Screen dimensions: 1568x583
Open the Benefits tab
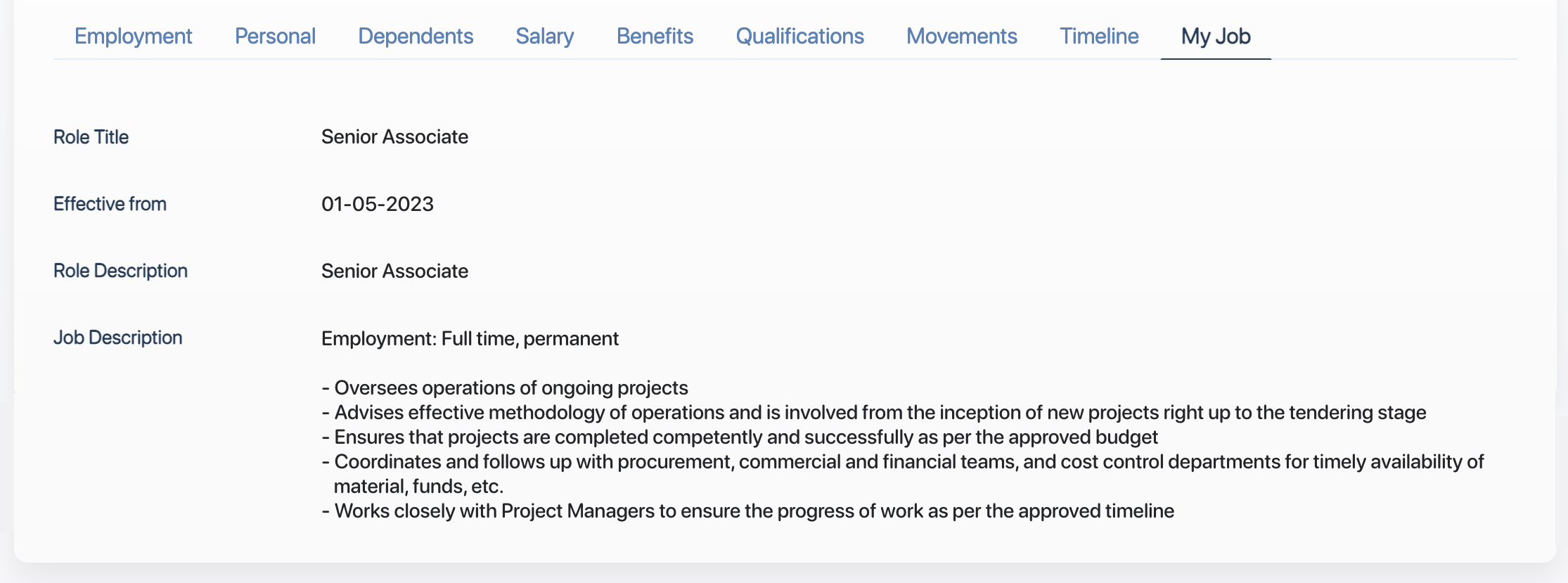655,36
